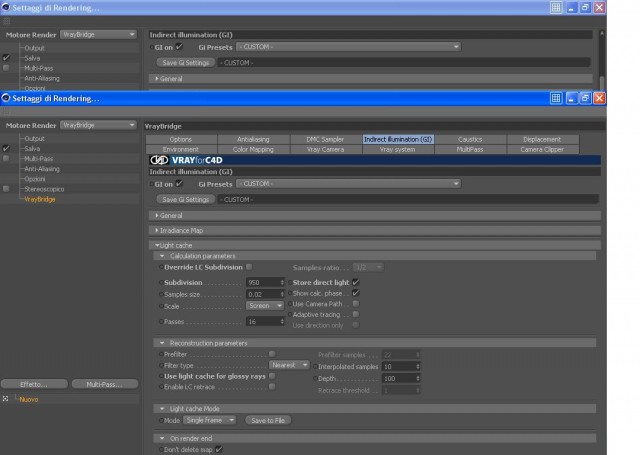The image size is (640, 455).
Task: Click Effetto... button
Action: (x=34, y=384)
